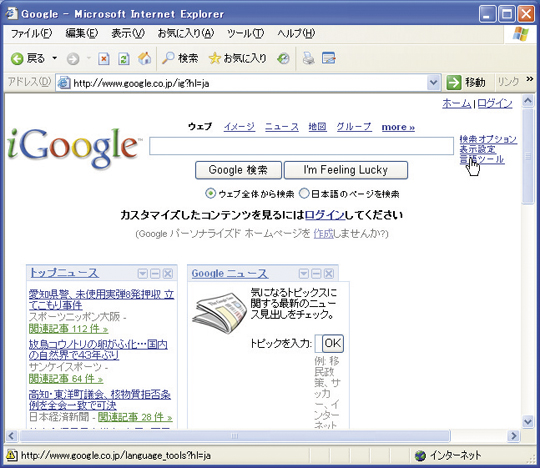Click the vertical scrollbar down arrow
The width and height of the screenshot is (540, 468).
(528, 421)
